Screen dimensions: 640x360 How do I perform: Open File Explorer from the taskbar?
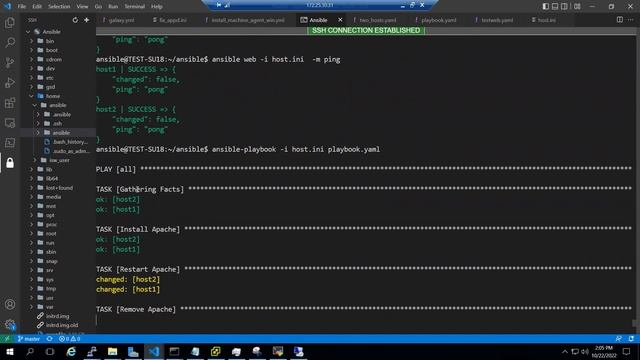[113, 351]
